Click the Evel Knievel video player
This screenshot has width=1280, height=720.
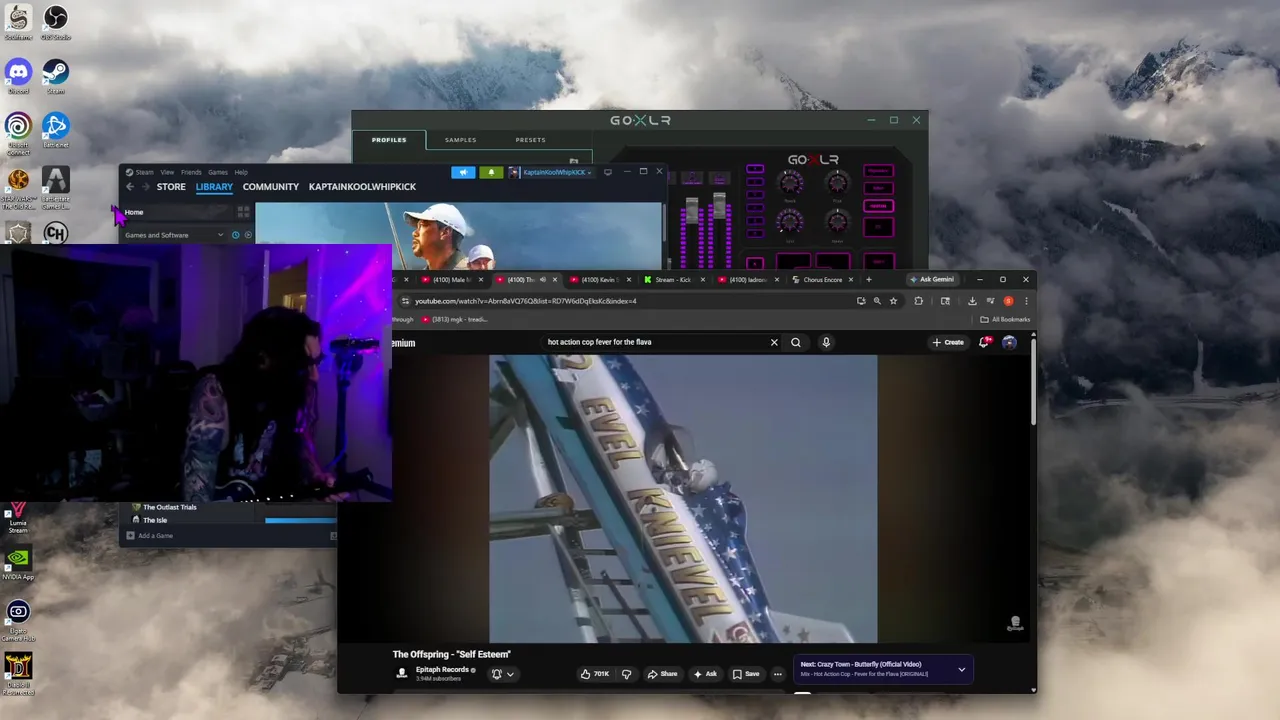[x=683, y=499]
